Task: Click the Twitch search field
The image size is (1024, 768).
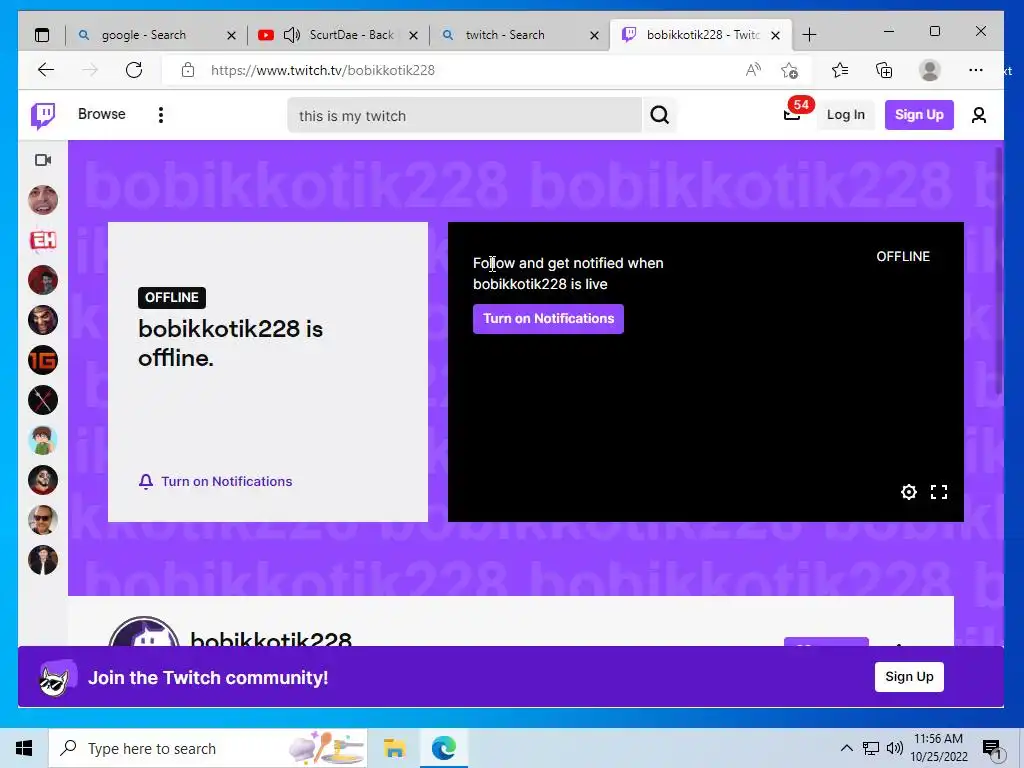Action: tap(464, 116)
